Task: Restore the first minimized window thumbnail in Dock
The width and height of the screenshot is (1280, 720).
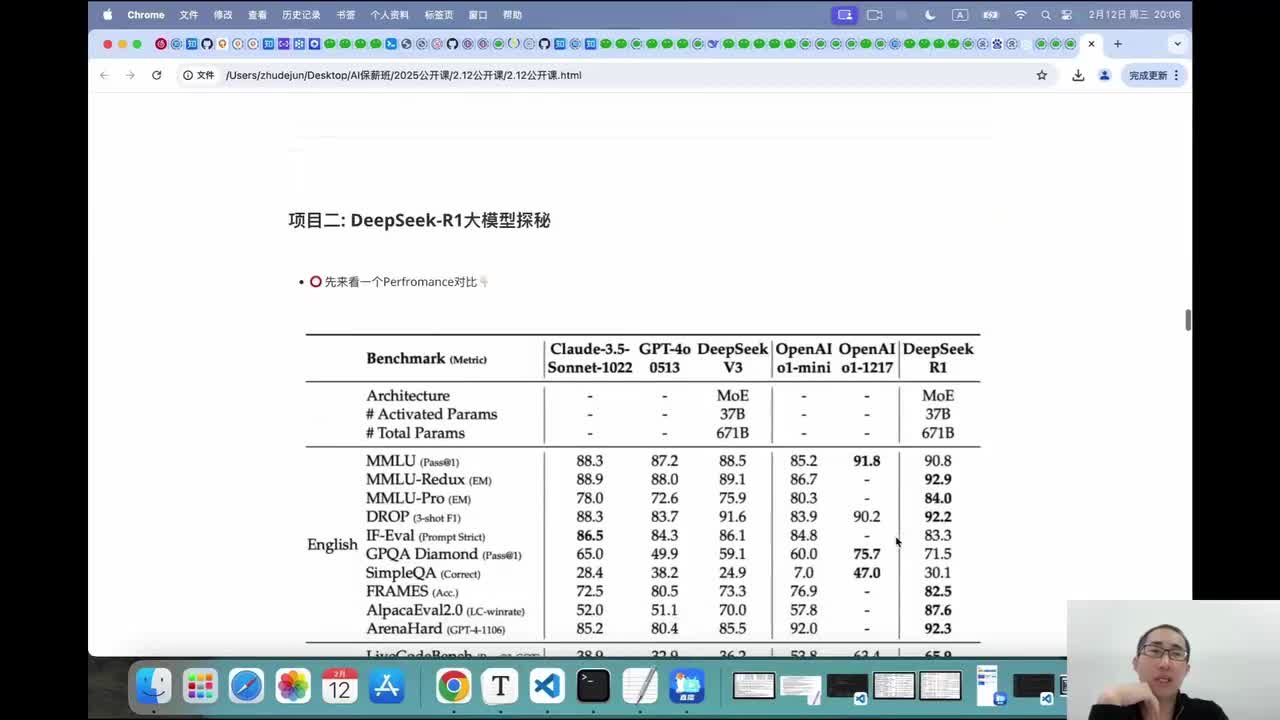Action: pos(754,685)
